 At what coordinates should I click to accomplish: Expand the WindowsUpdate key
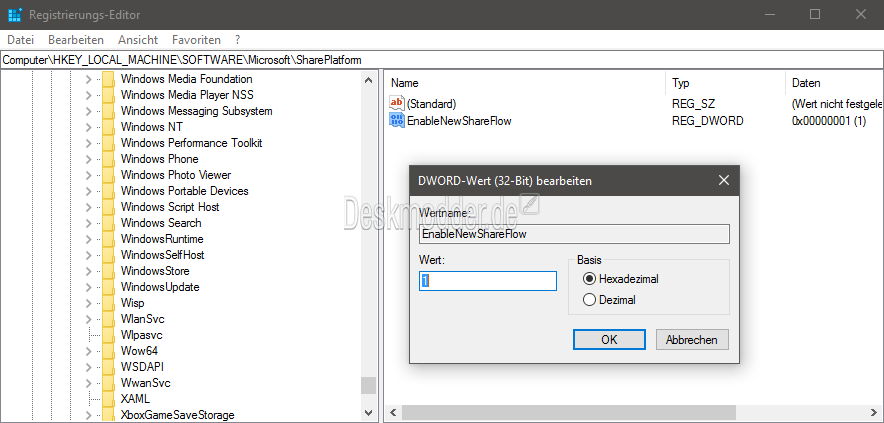[89, 287]
